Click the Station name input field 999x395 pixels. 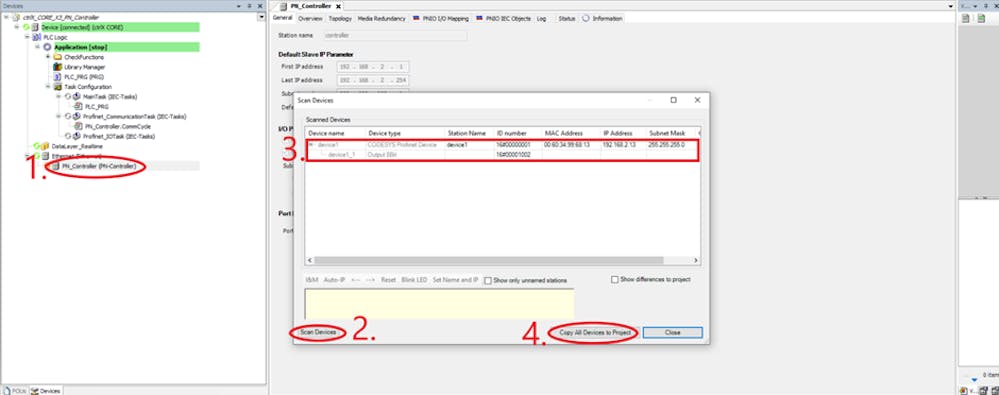click(395, 36)
